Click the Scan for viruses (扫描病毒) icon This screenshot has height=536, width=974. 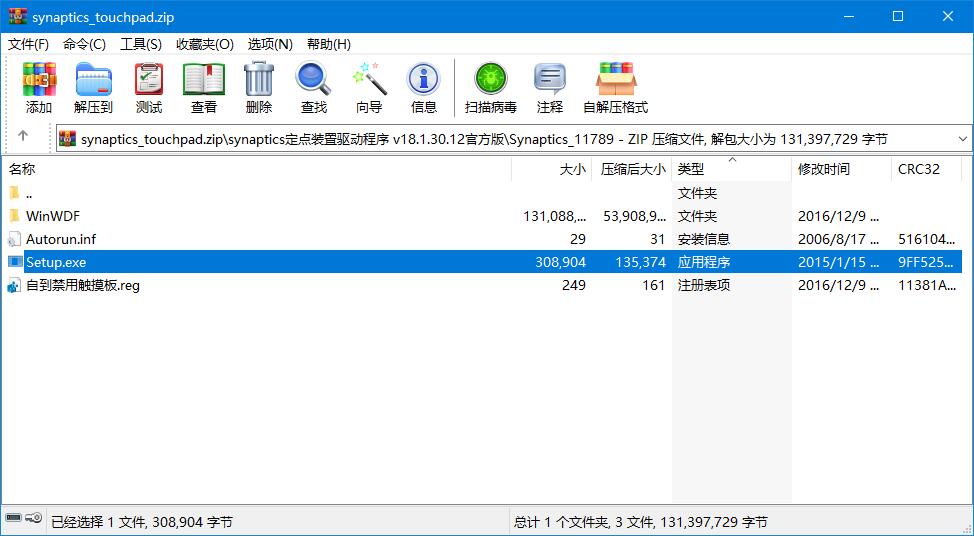[x=491, y=79]
